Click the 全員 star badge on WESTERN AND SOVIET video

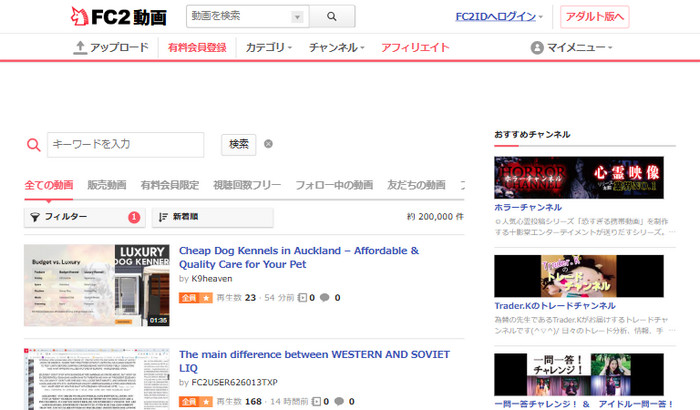(x=196, y=402)
